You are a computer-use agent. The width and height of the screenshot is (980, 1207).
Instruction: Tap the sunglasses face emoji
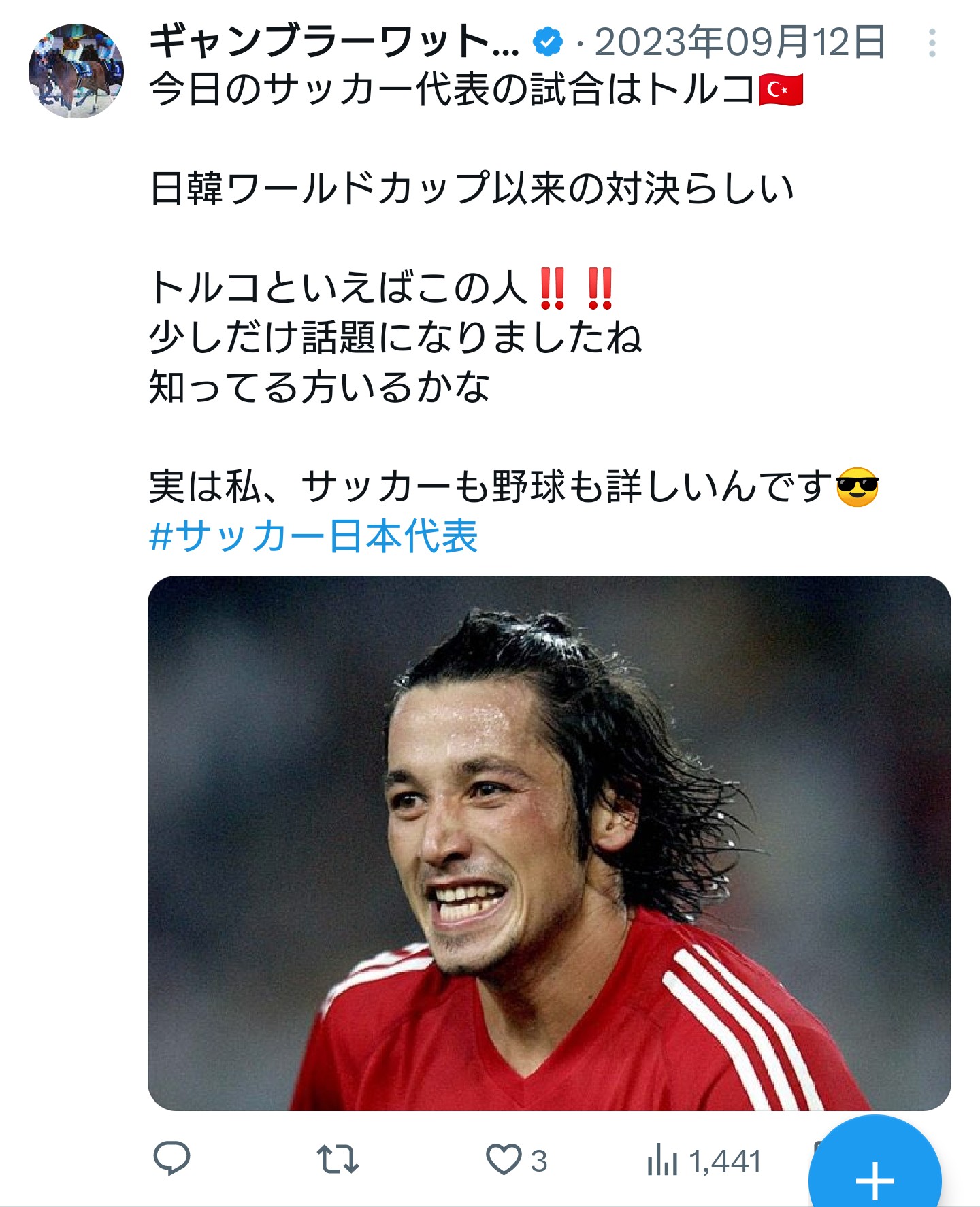pyautogui.click(x=857, y=487)
